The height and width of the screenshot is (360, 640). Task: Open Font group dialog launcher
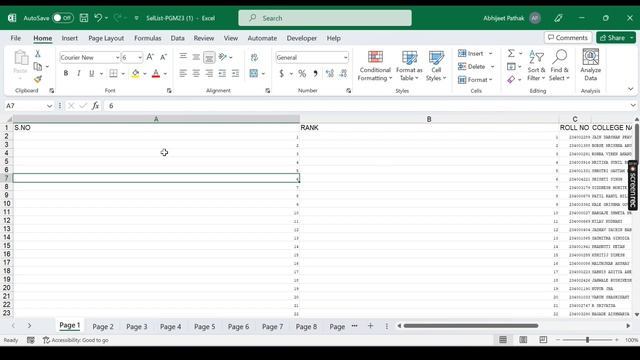point(169,91)
